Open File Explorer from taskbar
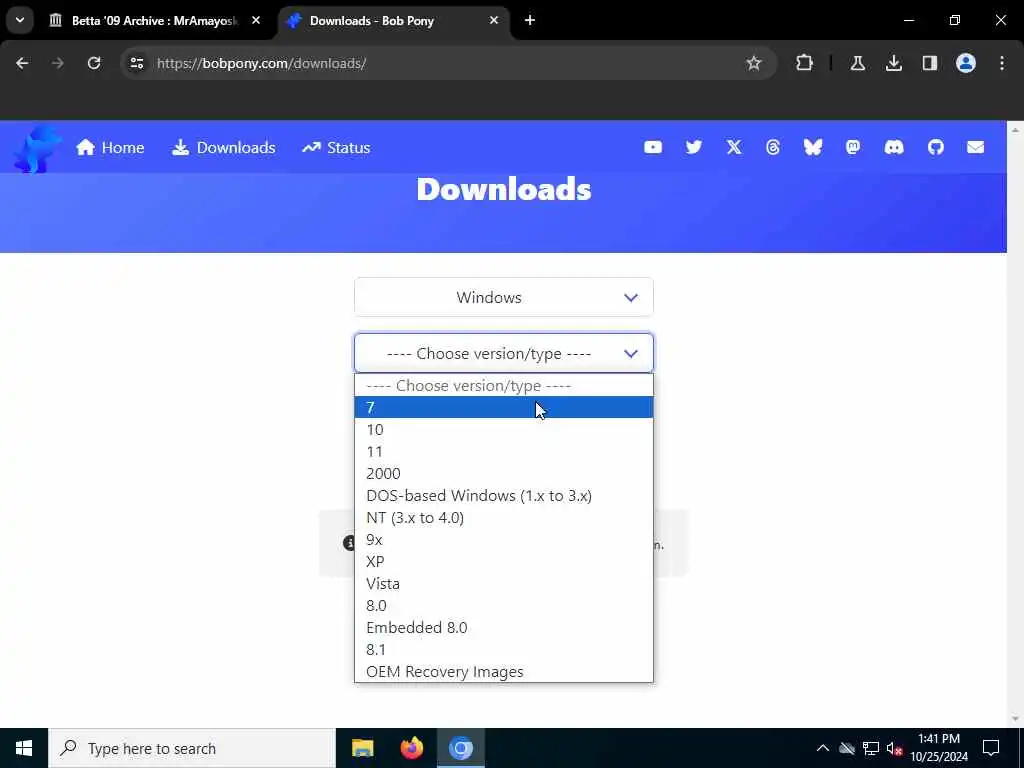The height and width of the screenshot is (768, 1024). pyautogui.click(x=362, y=748)
